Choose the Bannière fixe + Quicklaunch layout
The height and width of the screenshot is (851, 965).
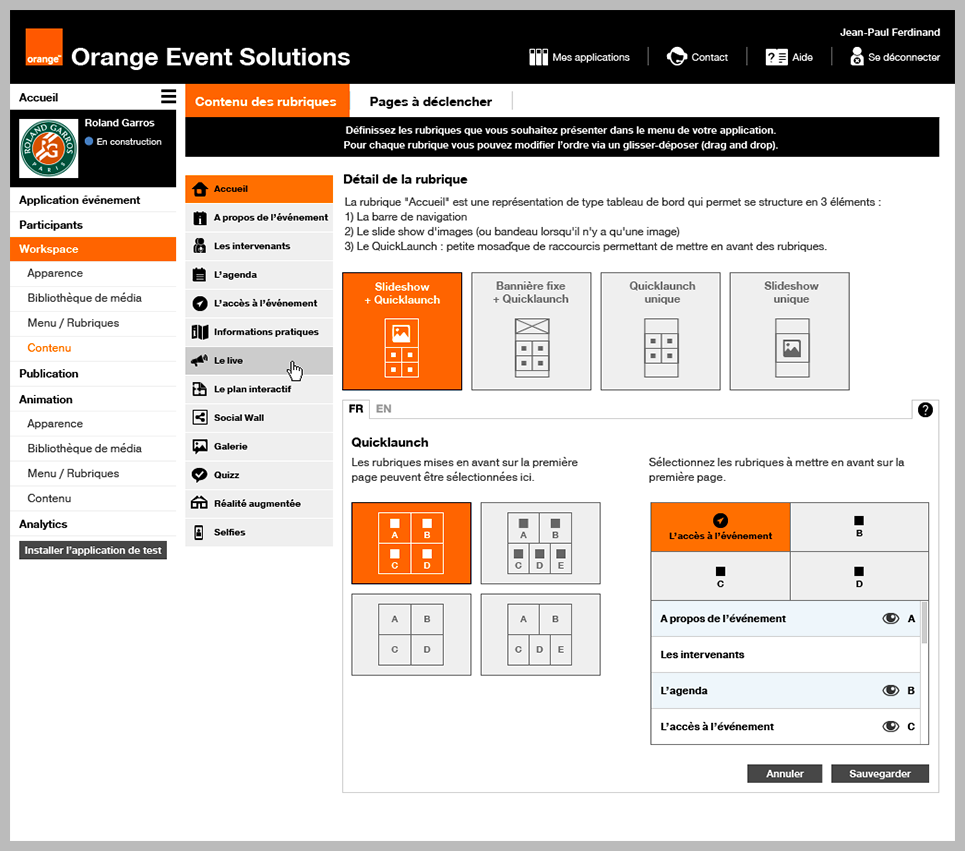tap(531, 331)
